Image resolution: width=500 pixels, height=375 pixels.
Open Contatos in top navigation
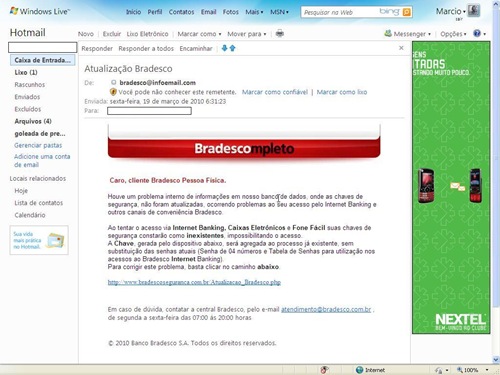click(181, 12)
